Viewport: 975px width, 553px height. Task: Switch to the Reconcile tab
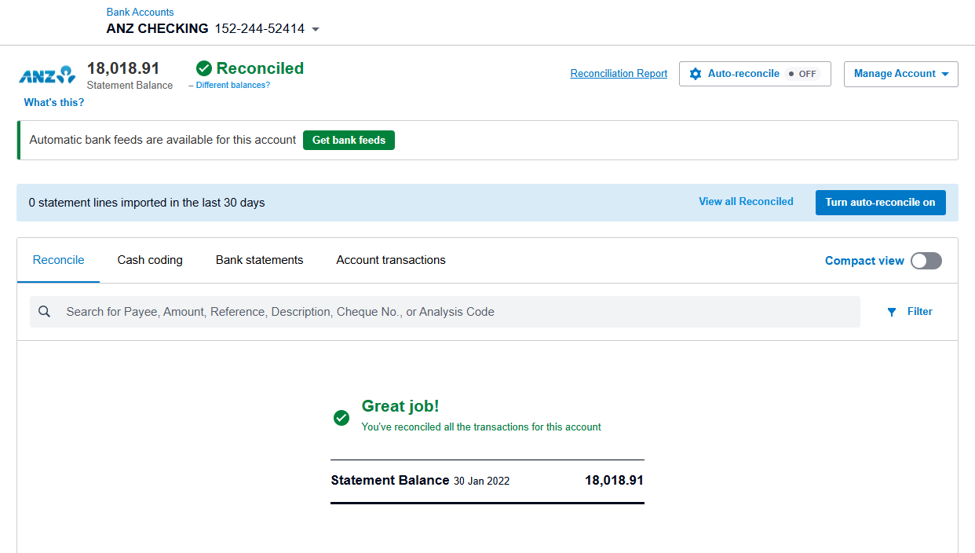[58, 260]
